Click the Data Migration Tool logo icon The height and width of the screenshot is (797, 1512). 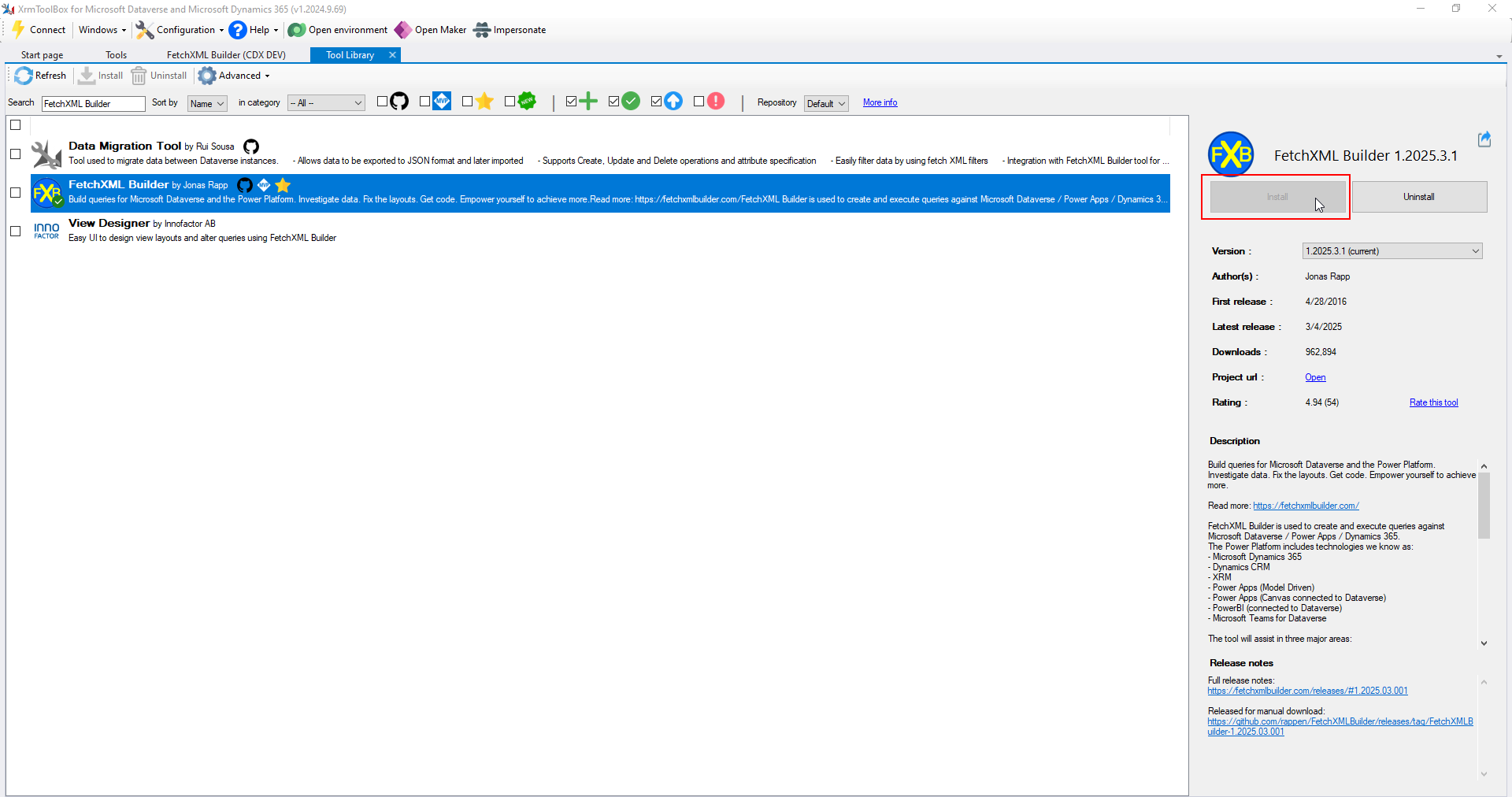coord(46,154)
